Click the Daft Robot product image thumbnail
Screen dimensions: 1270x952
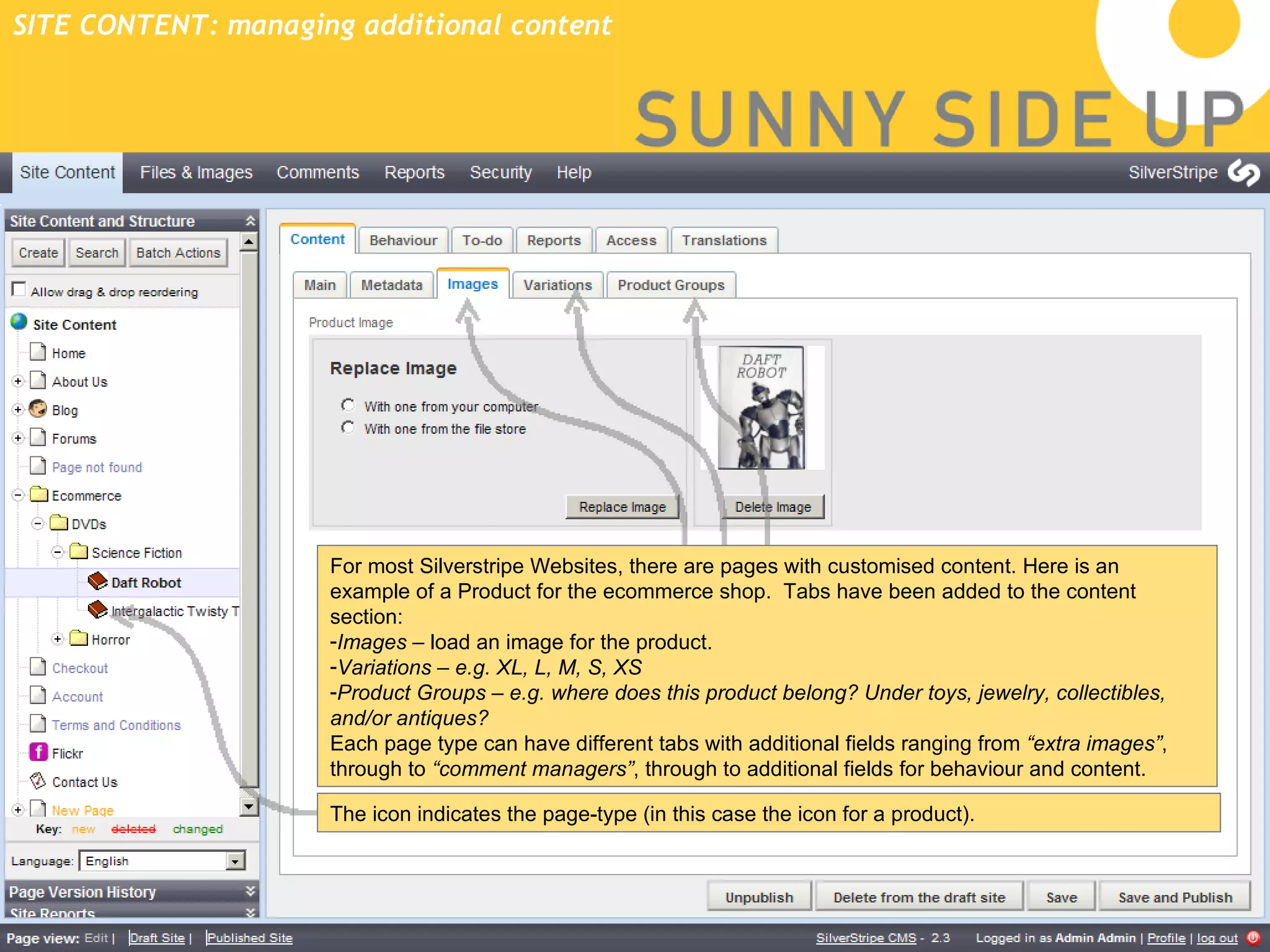(761, 408)
